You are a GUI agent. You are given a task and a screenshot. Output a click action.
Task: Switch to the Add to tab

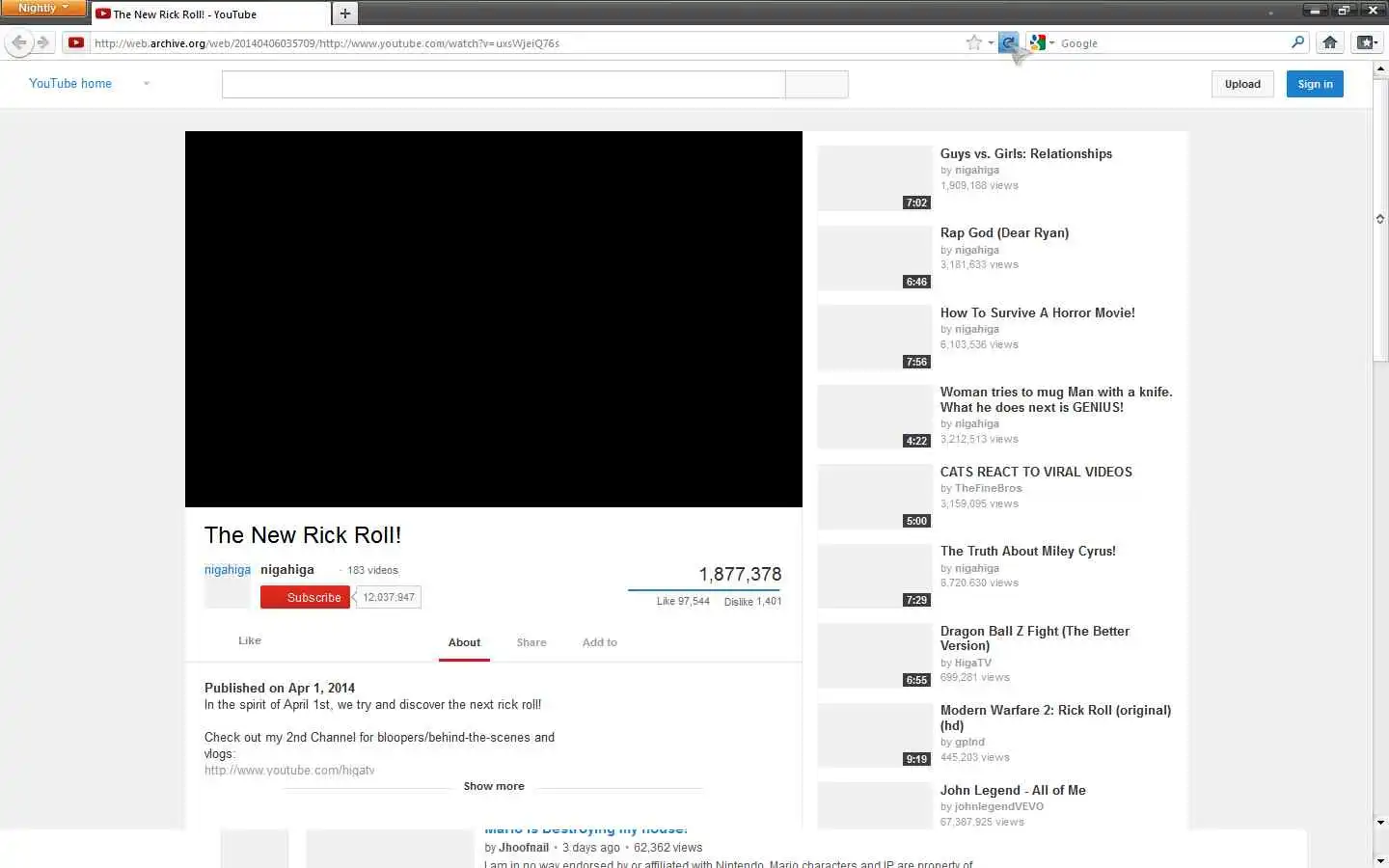pyautogui.click(x=600, y=642)
